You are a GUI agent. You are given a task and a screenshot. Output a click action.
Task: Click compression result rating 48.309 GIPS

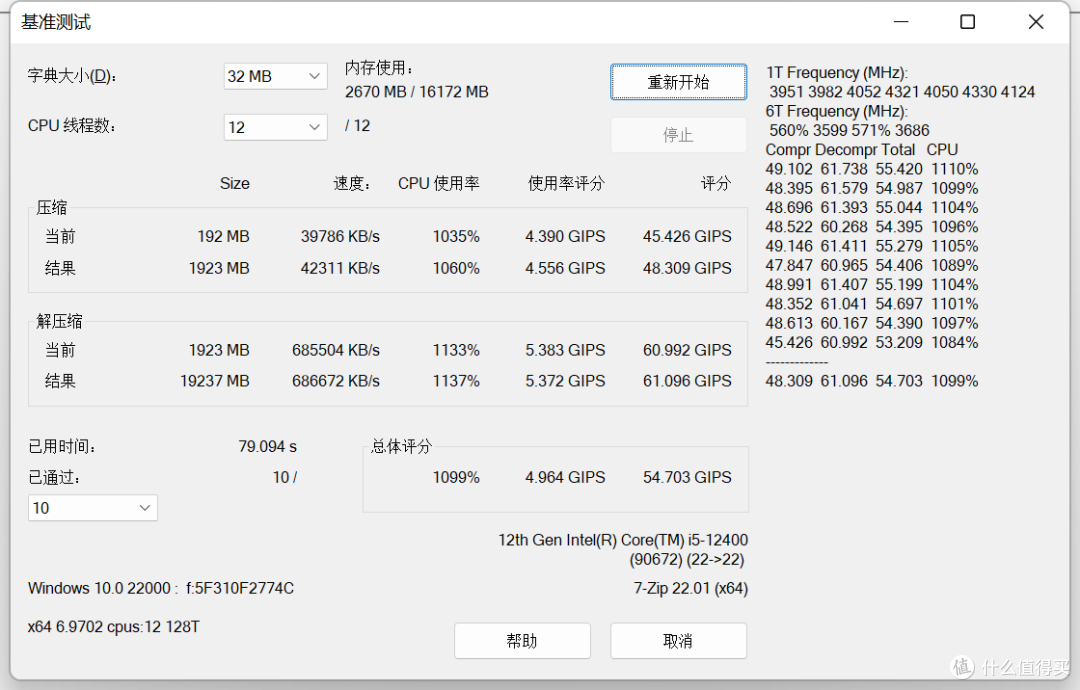[x=687, y=269]
